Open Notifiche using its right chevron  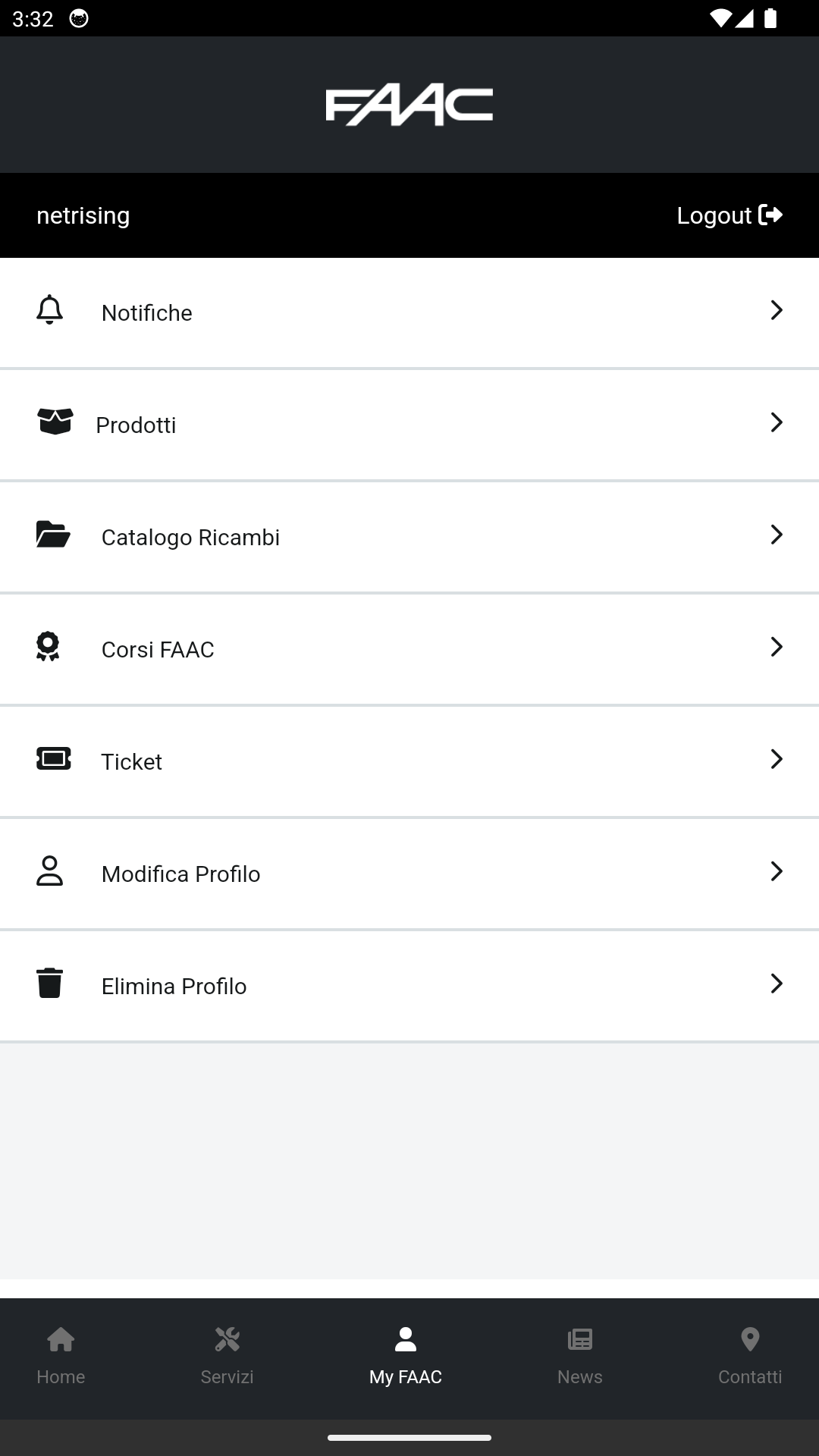coord(777,310)
